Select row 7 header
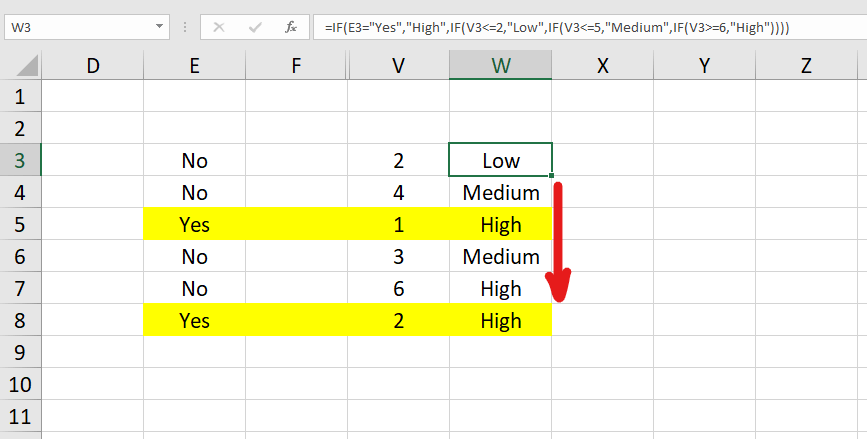 click(20, 289)
